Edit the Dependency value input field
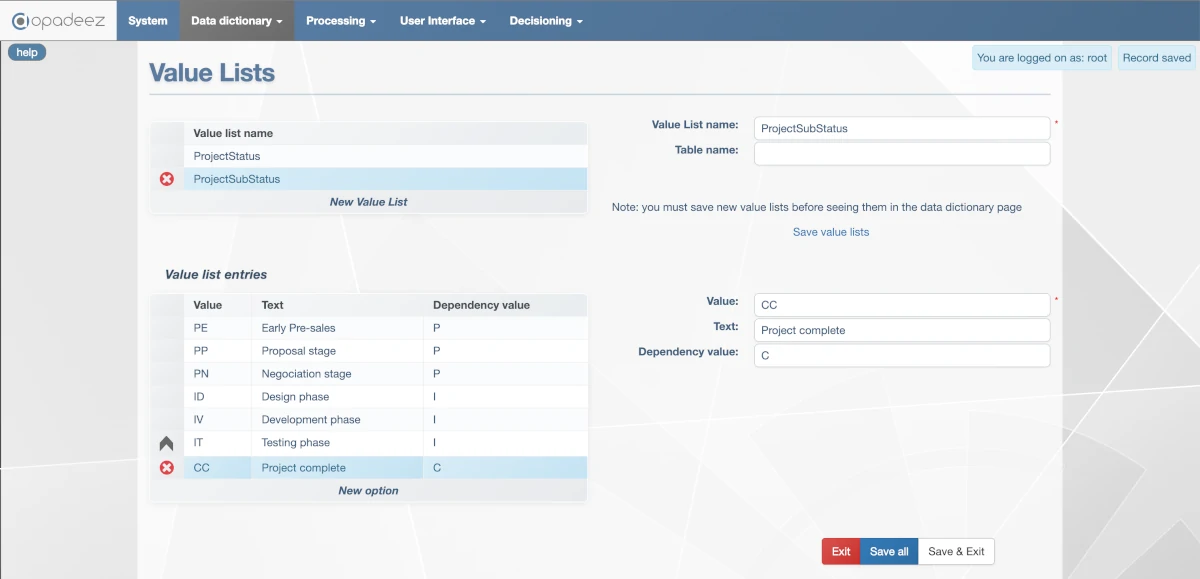 901,355
